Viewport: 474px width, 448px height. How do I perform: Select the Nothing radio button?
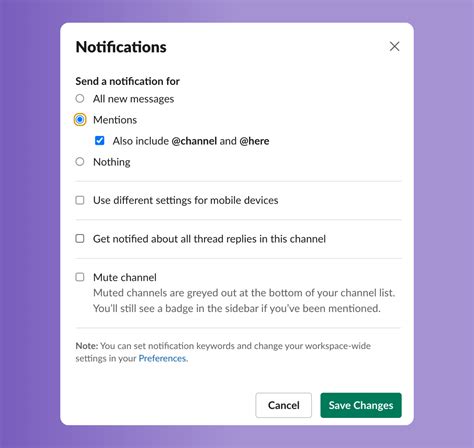[x=80, y=162]
